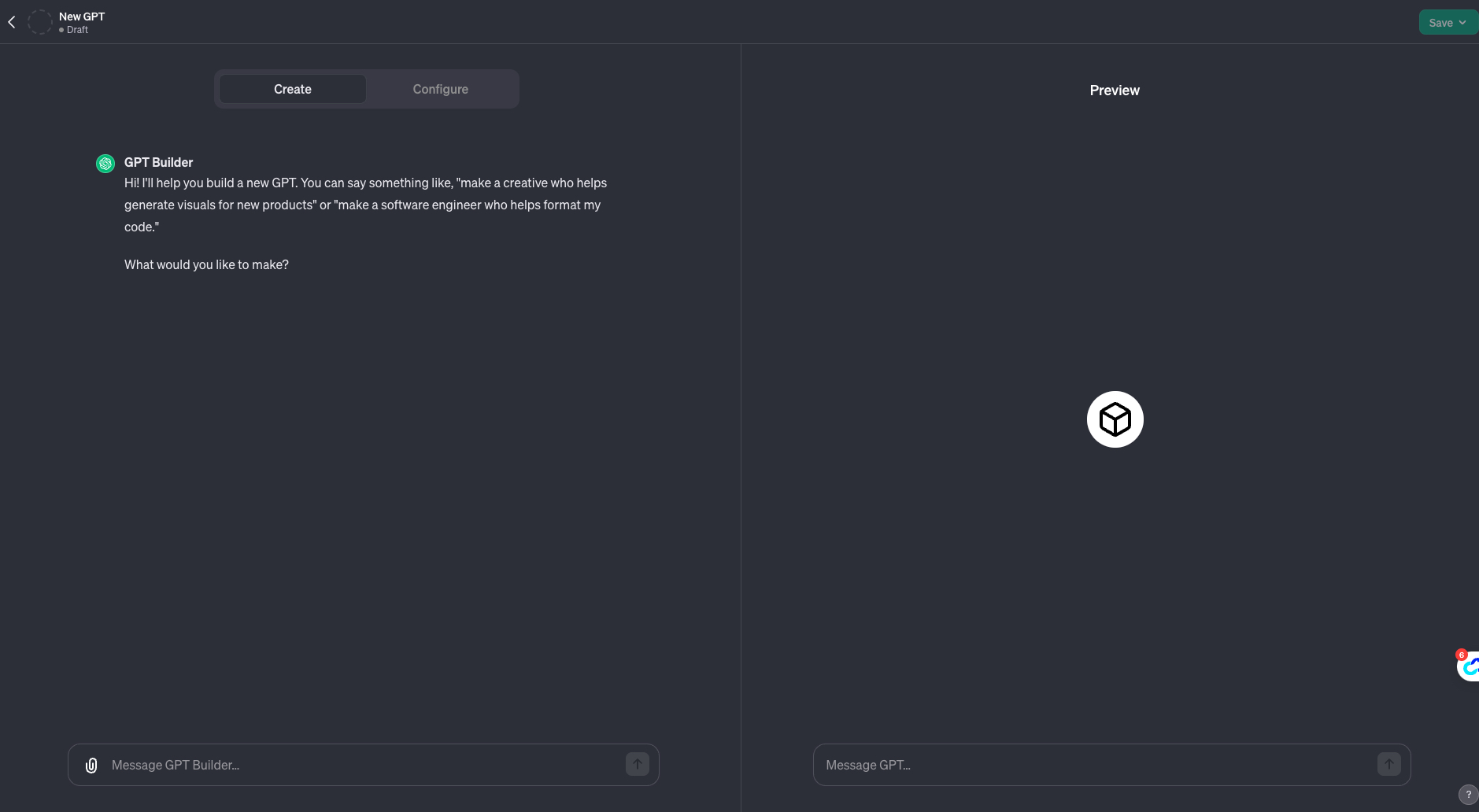Click the dashed circle GPT avatar placeholder

click(x=39, y=22)
